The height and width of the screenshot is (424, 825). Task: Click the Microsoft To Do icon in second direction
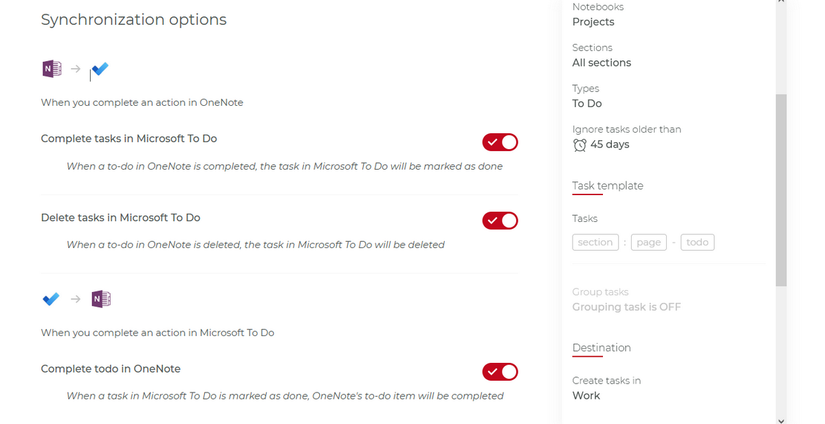click(x=51, y=299)
